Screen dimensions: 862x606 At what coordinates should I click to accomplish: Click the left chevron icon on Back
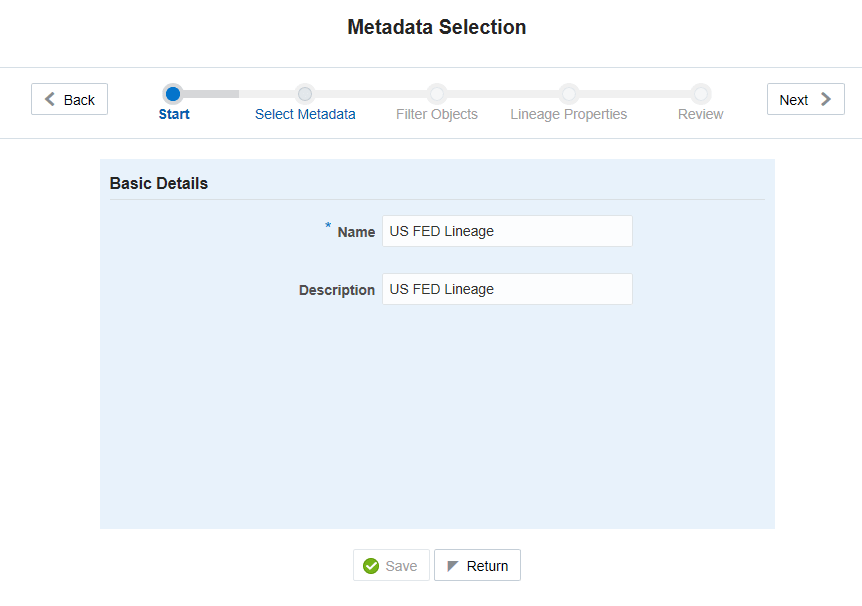click(x=50, y=99)
